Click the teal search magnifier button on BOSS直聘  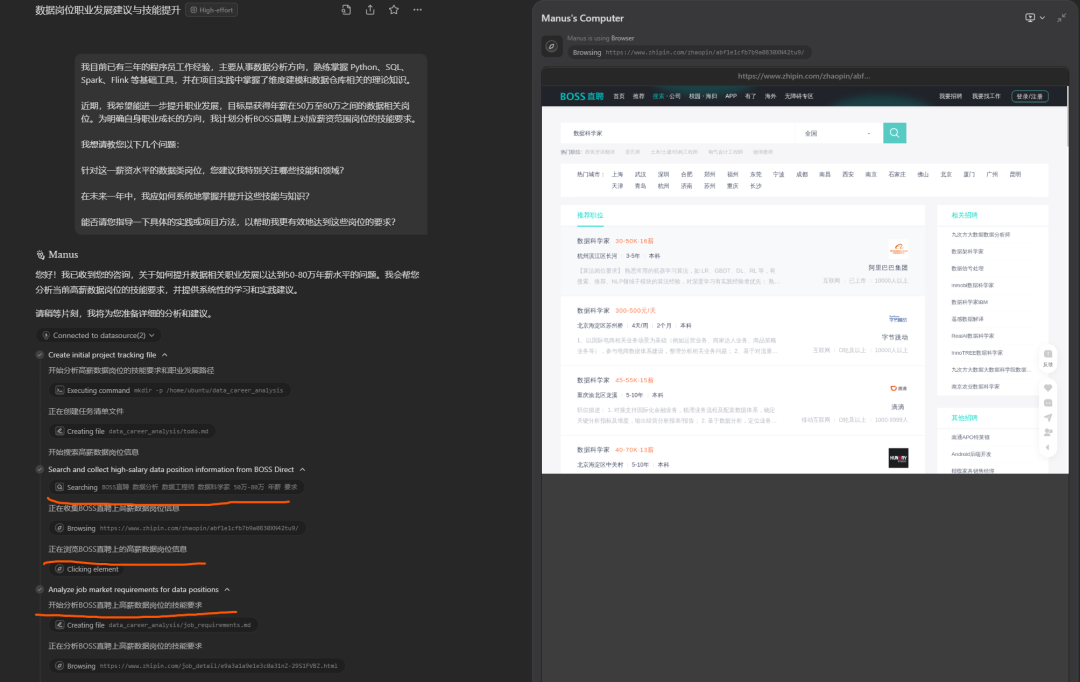(x=894, y=133)
